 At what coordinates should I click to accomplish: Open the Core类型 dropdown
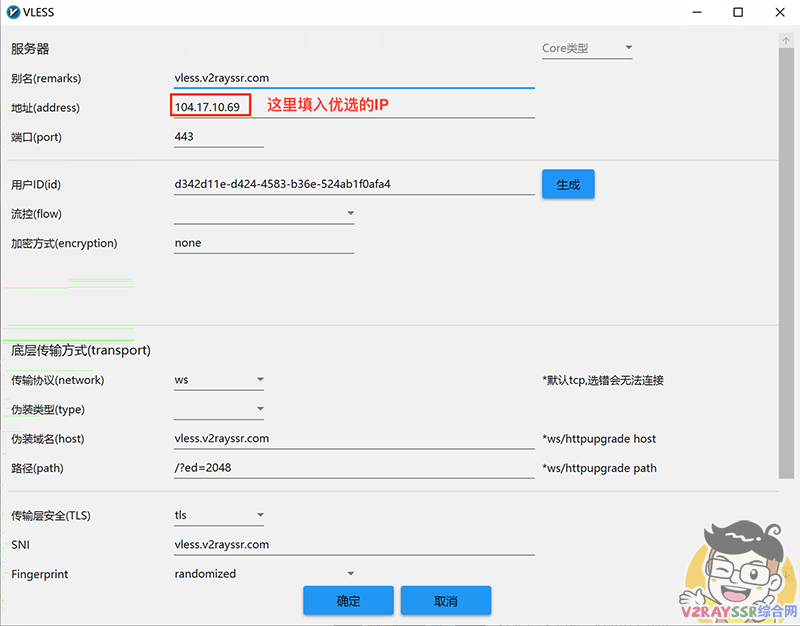pyautogui.click(x=587, y=48)
